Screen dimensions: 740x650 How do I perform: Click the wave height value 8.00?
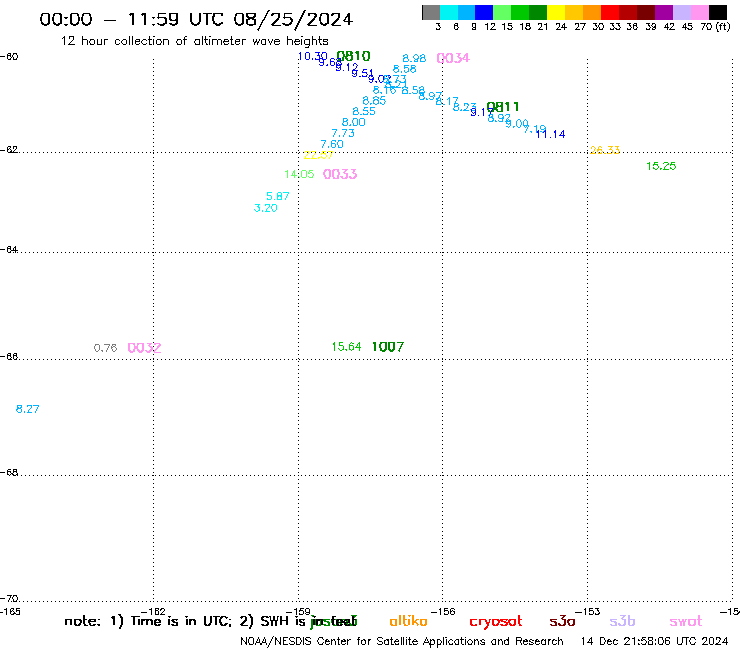(353, 122)
